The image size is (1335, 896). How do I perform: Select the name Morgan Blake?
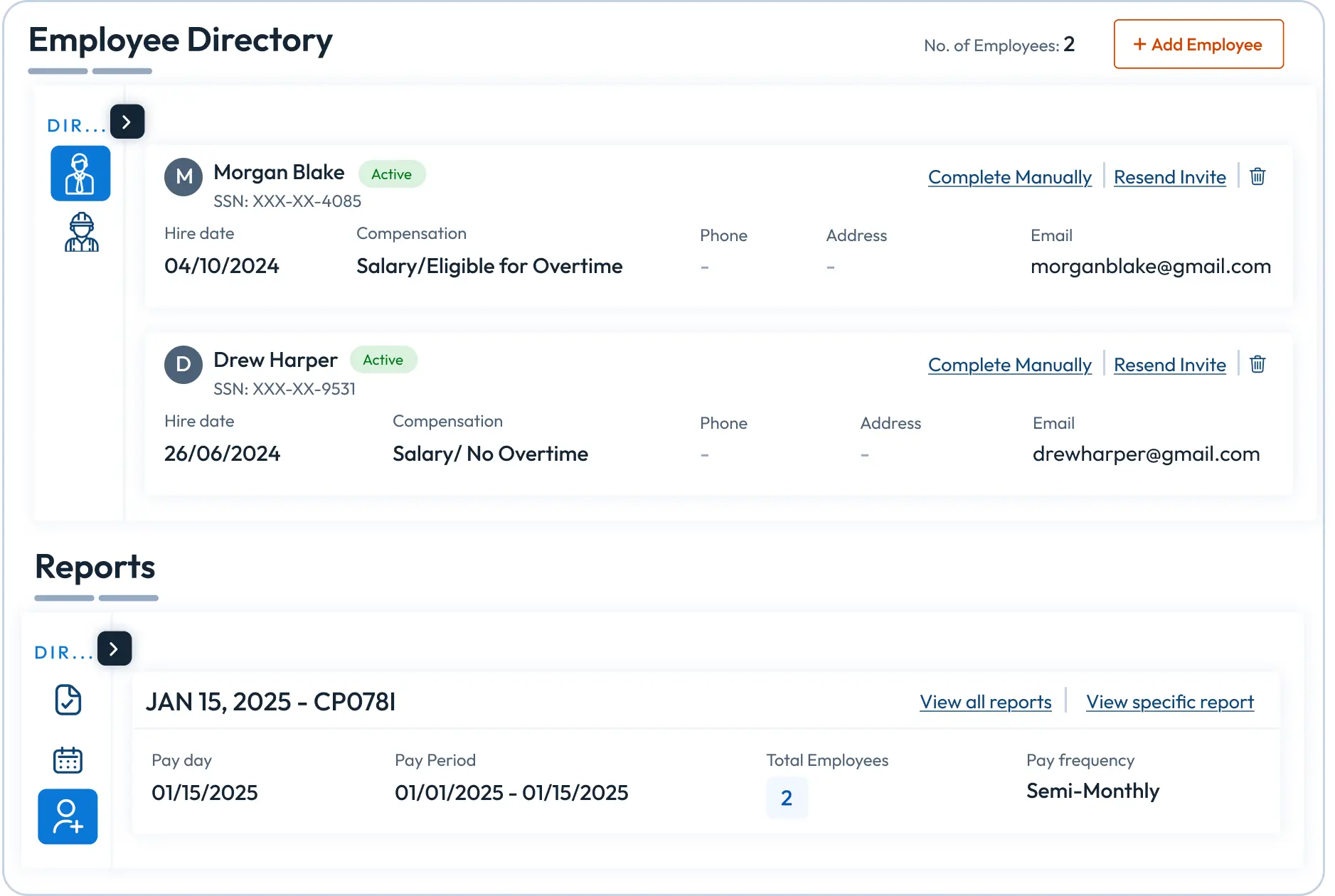click(279, 172)
